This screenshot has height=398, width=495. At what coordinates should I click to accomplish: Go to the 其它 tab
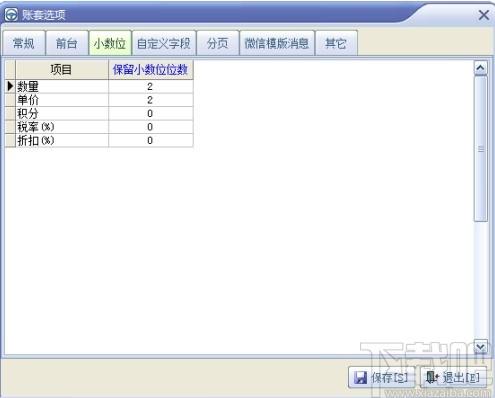(336, 43)
